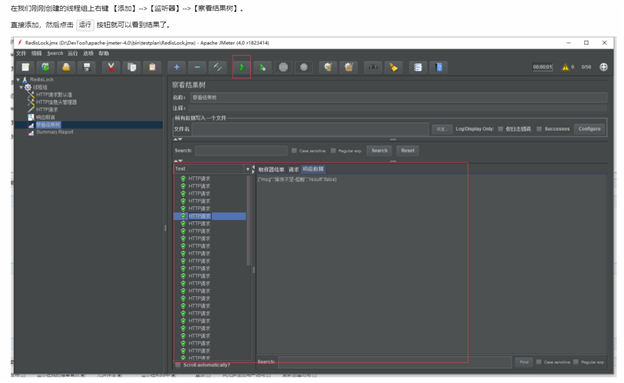
Task: Click the Stop test toolbar icon
Action: click(283, 67)
